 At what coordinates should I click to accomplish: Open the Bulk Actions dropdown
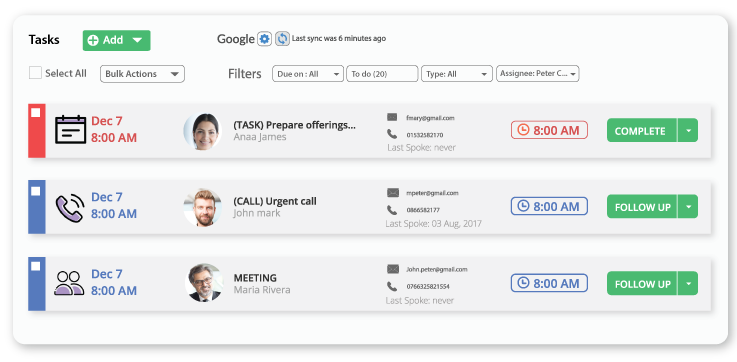click(142, 74)
